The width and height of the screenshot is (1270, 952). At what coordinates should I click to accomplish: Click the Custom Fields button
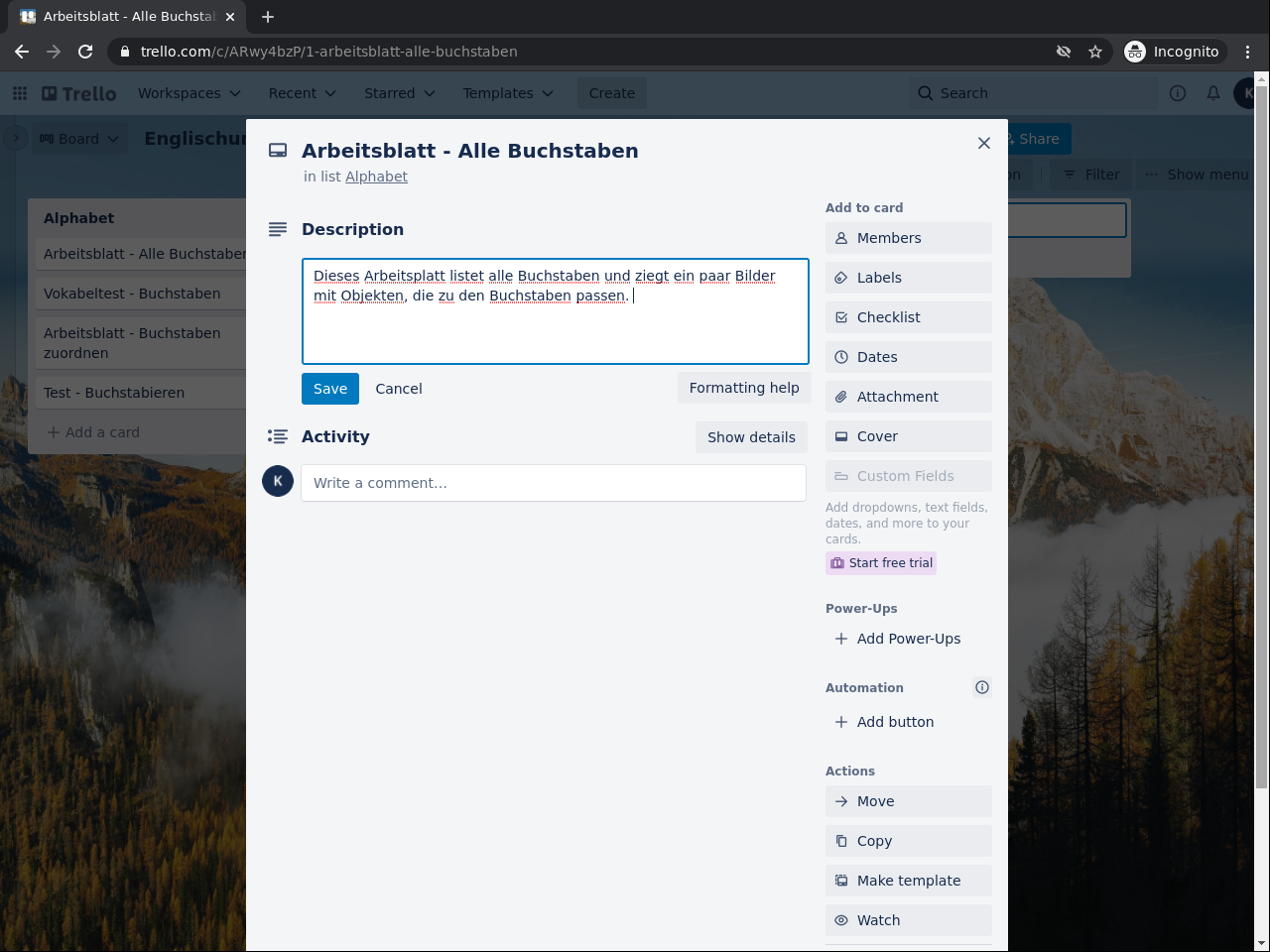(909, 476)
